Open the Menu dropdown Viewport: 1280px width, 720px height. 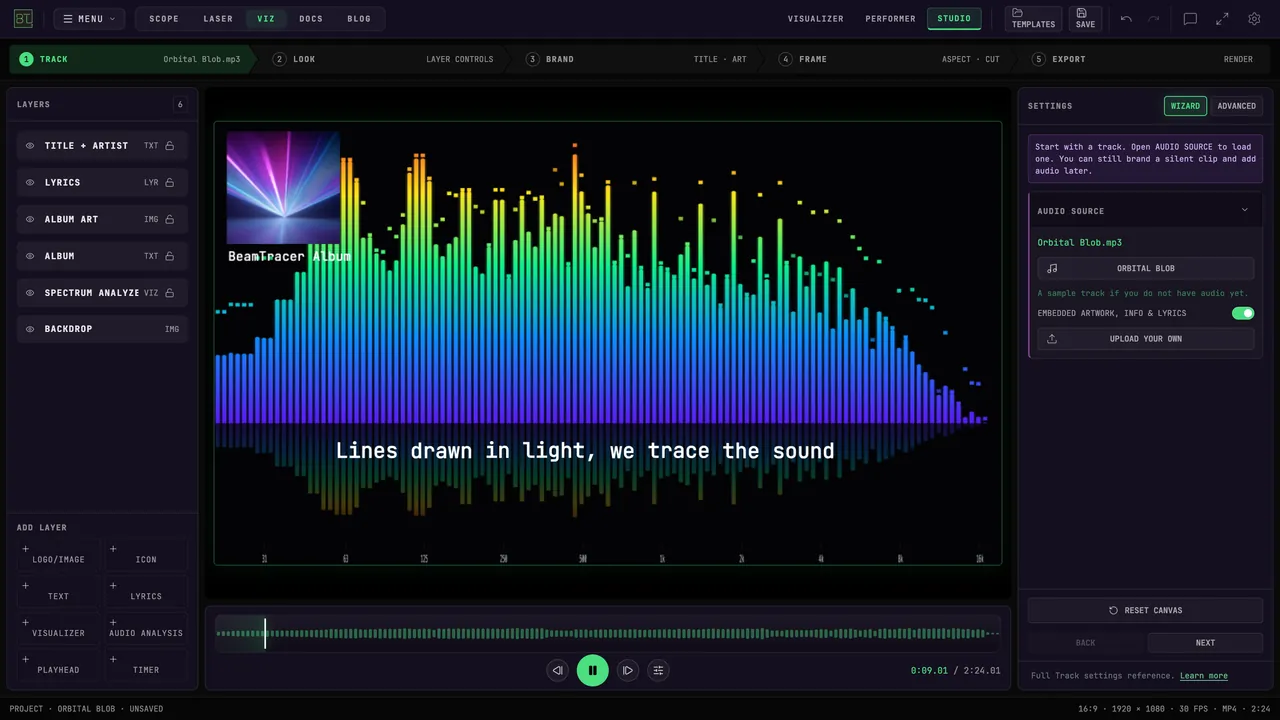coord(90,19)
